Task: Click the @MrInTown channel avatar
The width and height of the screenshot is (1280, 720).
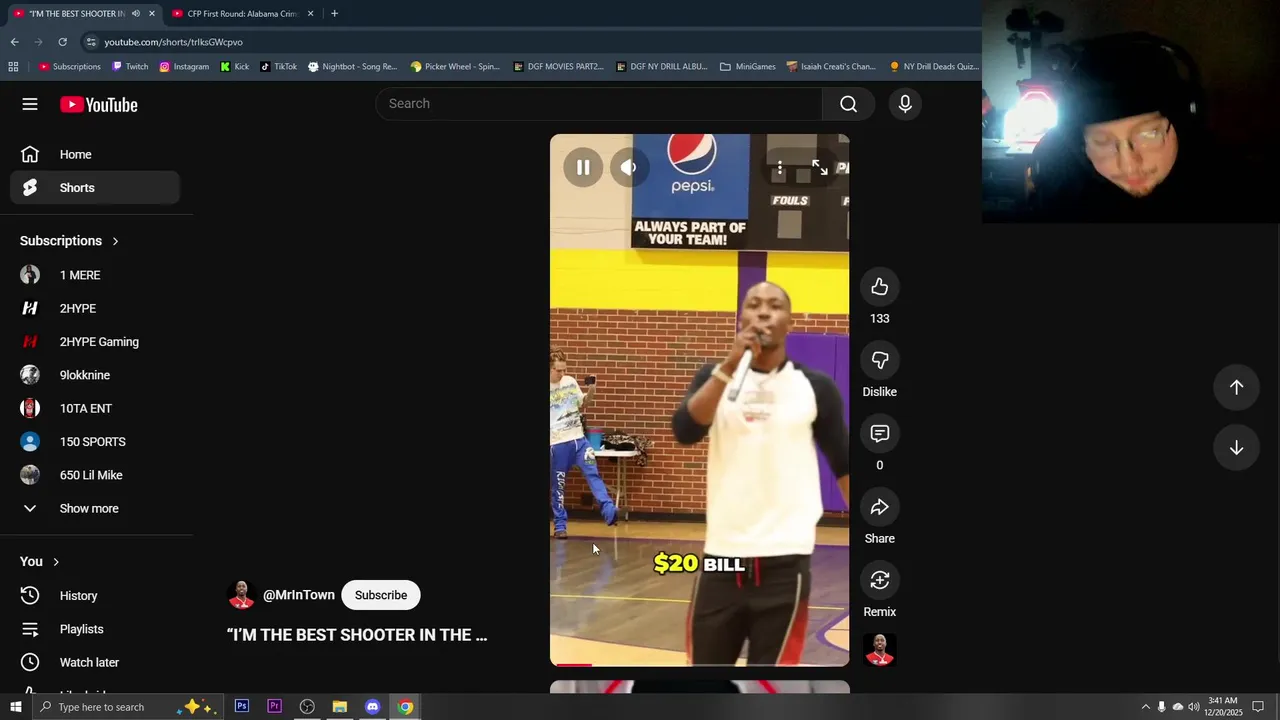Action: click(241, 595)
